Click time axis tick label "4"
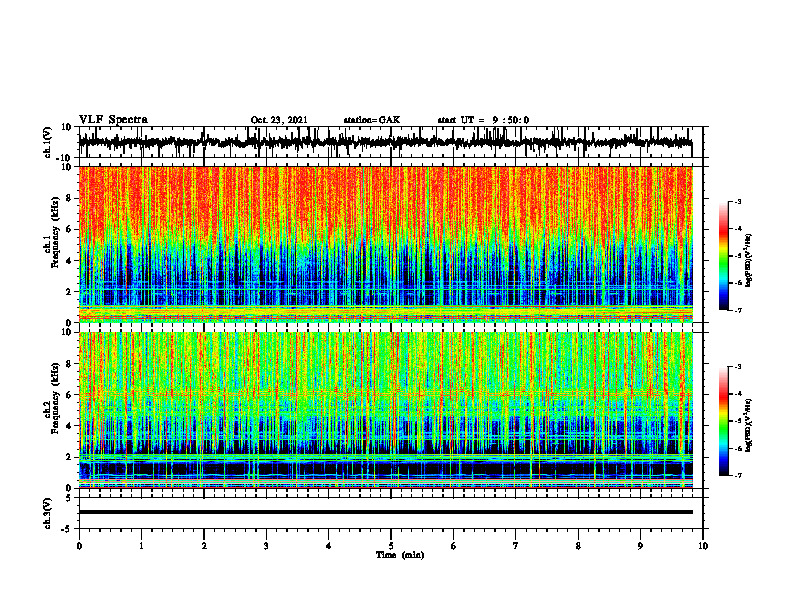Screen dimensions: 792x612 [x=328, y=546]
